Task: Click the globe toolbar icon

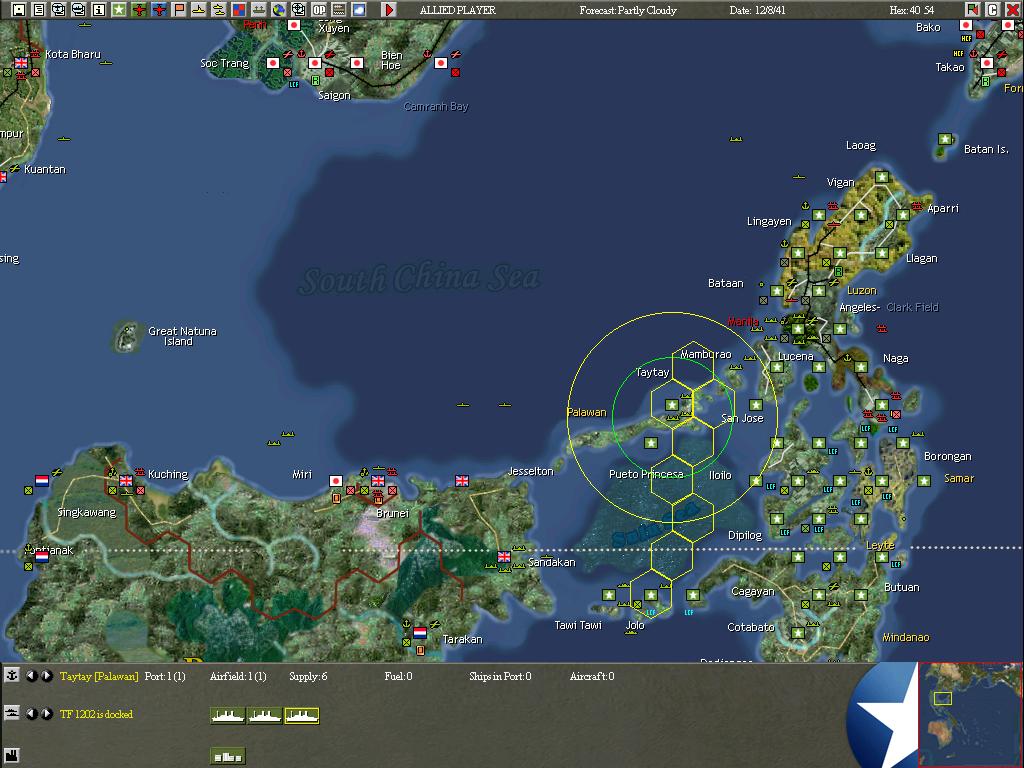Action: pyautogui.click(x=279, y=9)
